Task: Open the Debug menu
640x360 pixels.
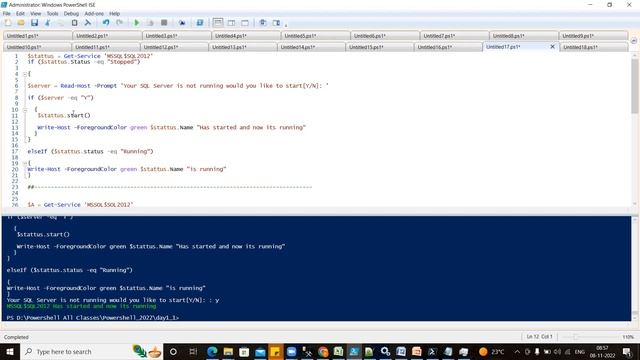Action: click(71, 13)
